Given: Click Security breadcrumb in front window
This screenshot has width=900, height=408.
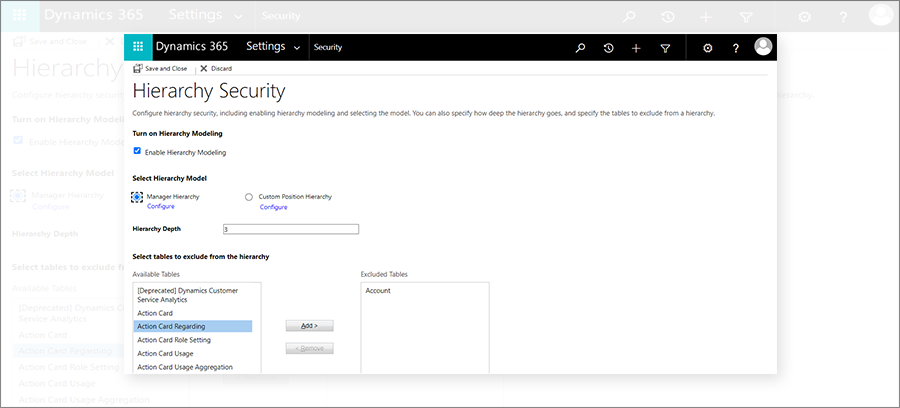Looking at the screenshot, I should tap(328, 48).
